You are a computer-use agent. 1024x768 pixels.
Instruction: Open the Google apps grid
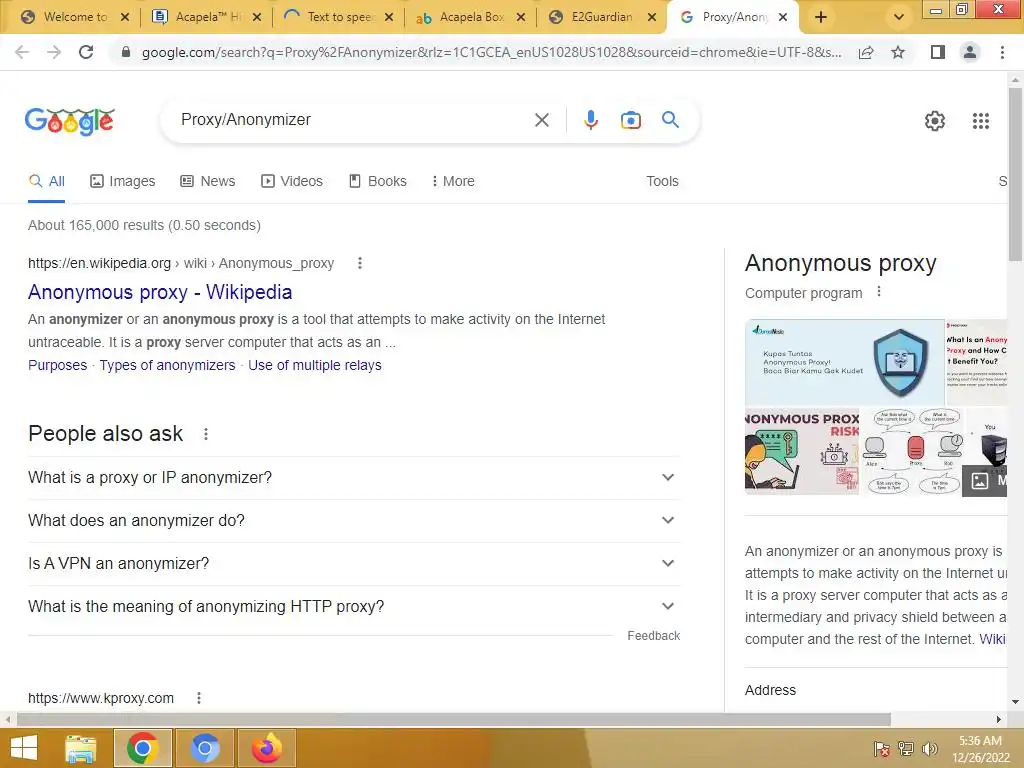(x=980, y=121)
